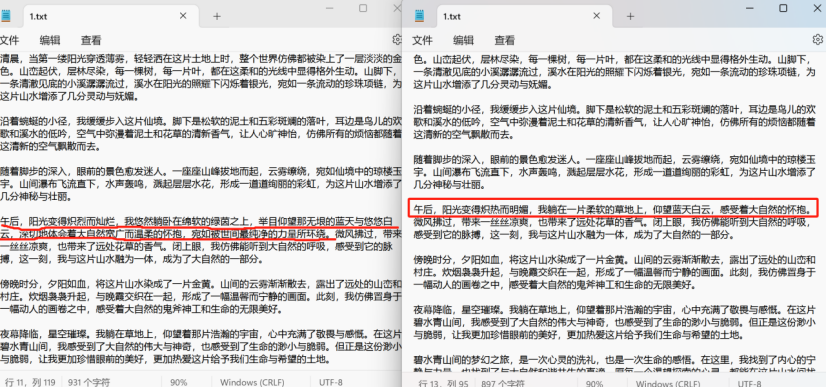This screenshot has height=388, width=826.
Task: Click Notepad app icon in left window
Action: coord(5,16)
